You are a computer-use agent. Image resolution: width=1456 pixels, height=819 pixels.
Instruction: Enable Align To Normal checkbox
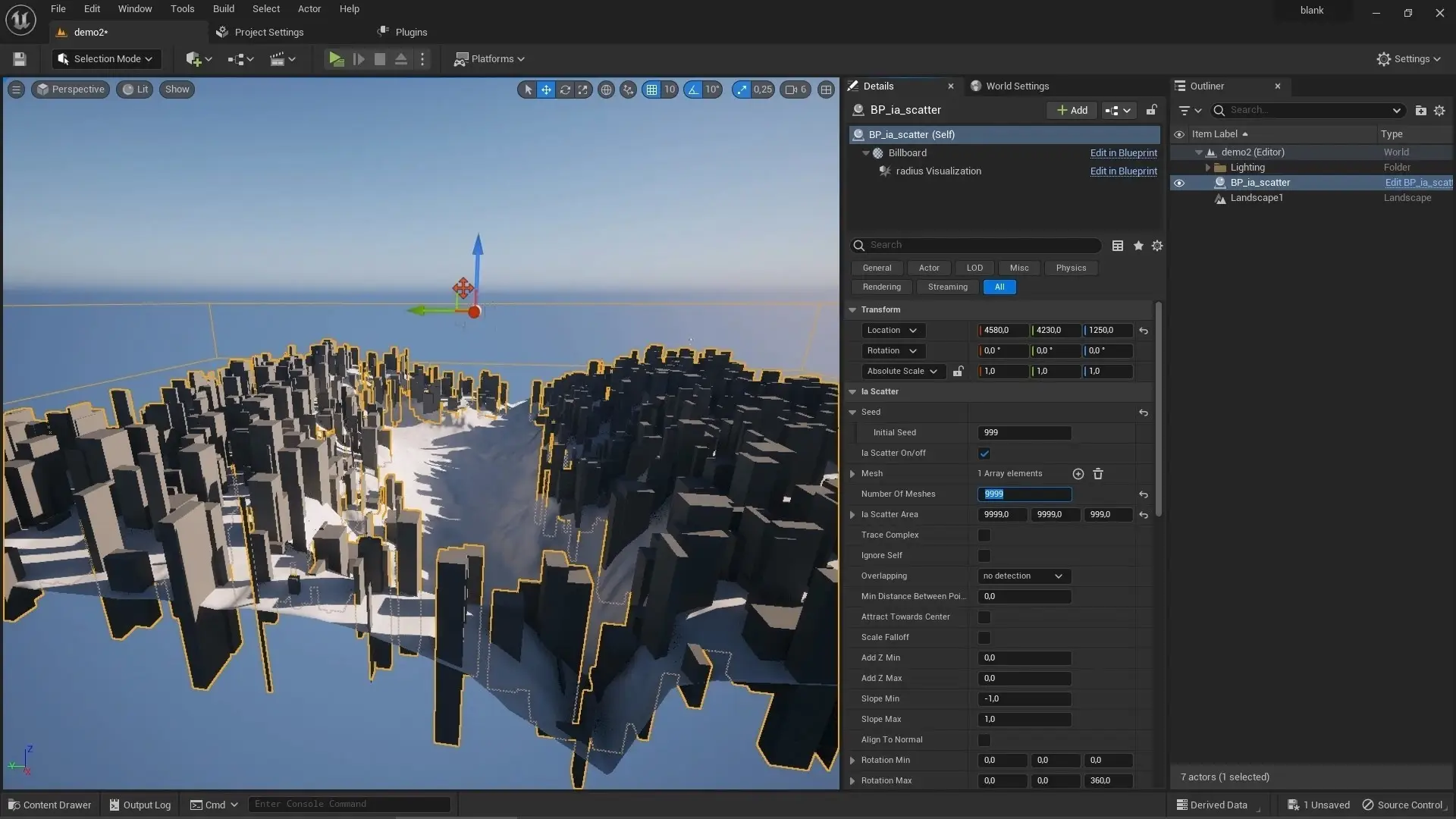984,740
